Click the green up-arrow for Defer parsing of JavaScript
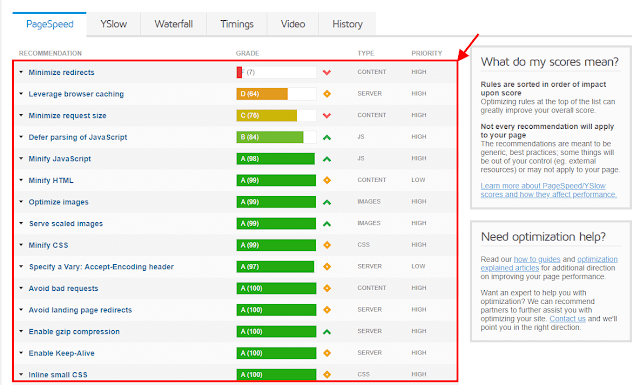Viewport: 640px width, 385px height. [x=327, y=138]
